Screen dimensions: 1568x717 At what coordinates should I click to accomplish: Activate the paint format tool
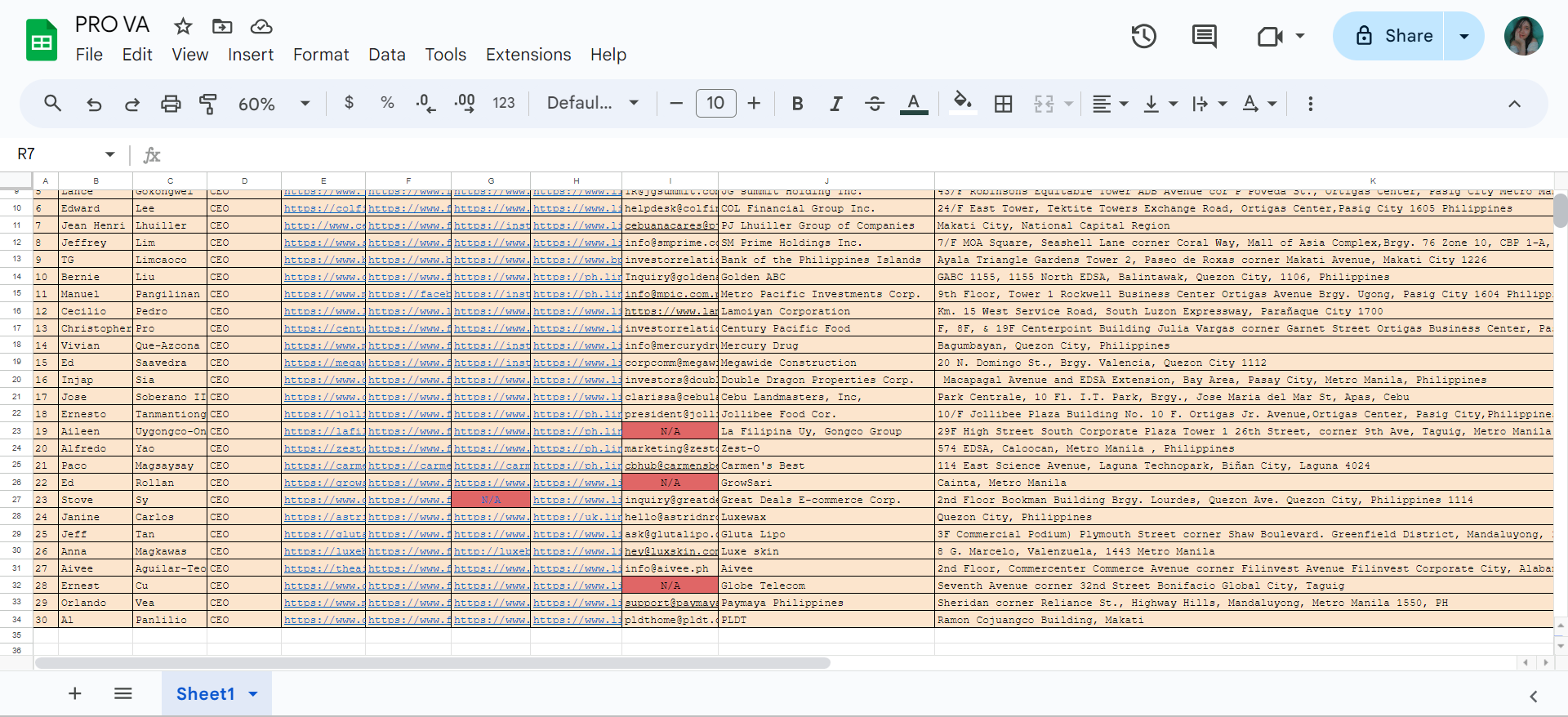point(208,104)
